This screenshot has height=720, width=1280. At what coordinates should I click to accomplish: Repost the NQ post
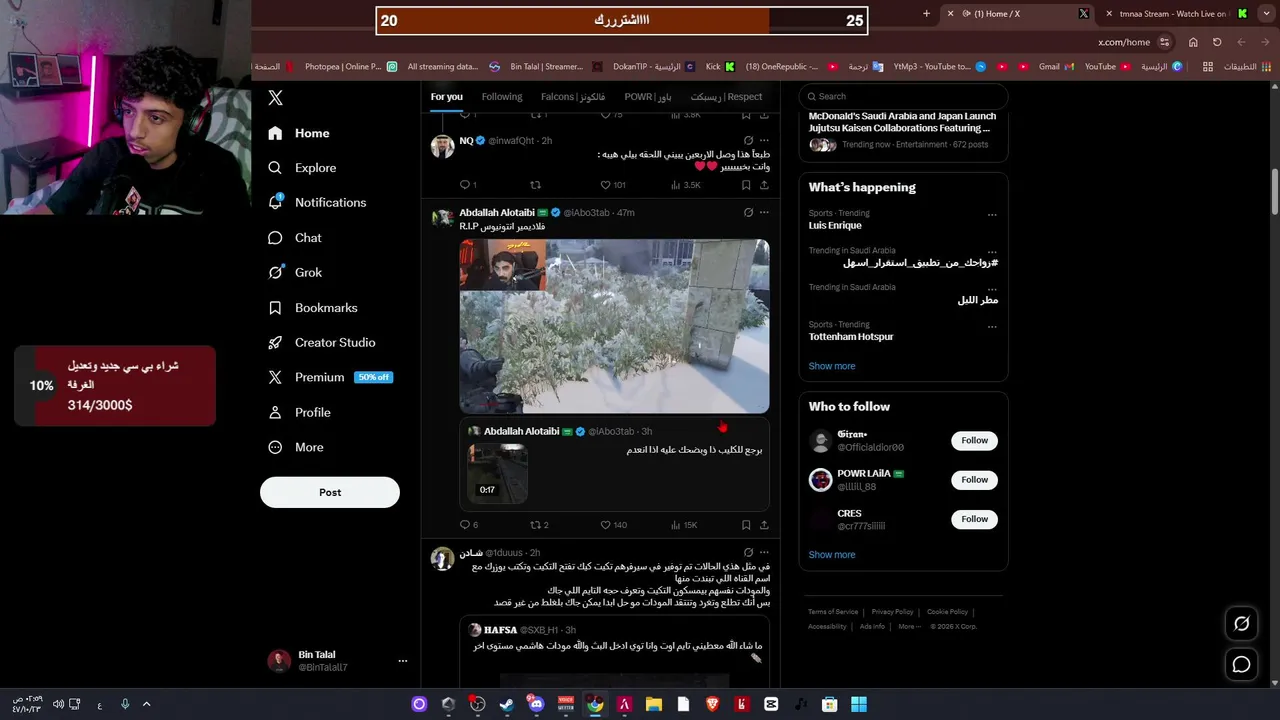pos(535,185)
